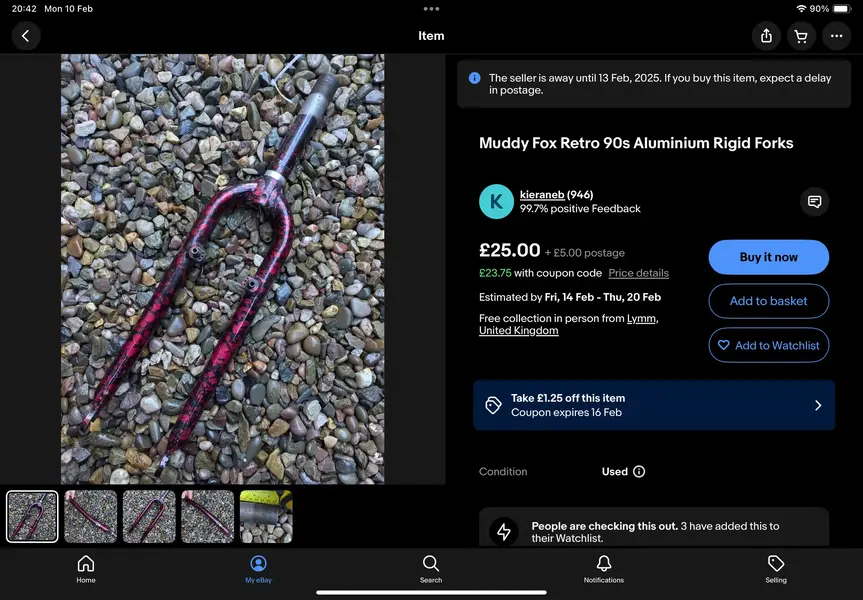Click Buy it now
863x600 pixels.
tap(769, 257)
